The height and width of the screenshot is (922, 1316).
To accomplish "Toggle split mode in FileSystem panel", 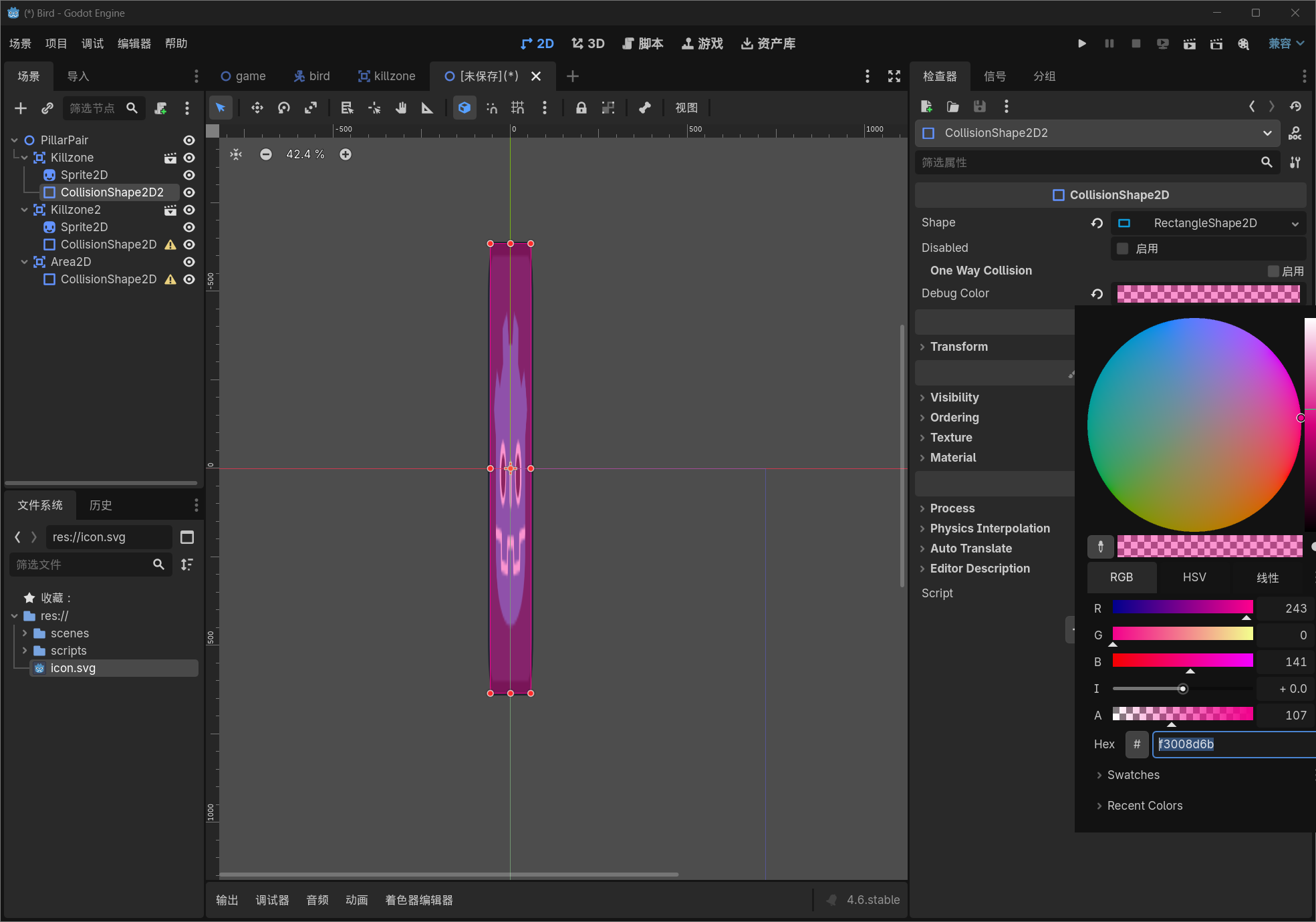I will tap(187, 537).
